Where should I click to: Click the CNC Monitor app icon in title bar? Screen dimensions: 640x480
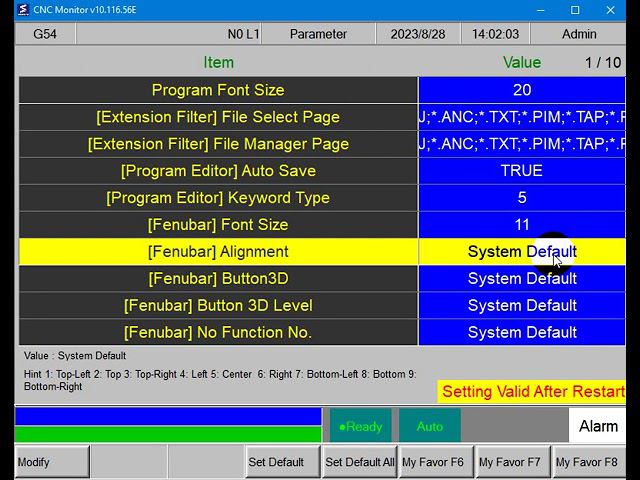(x=23, y=10)
